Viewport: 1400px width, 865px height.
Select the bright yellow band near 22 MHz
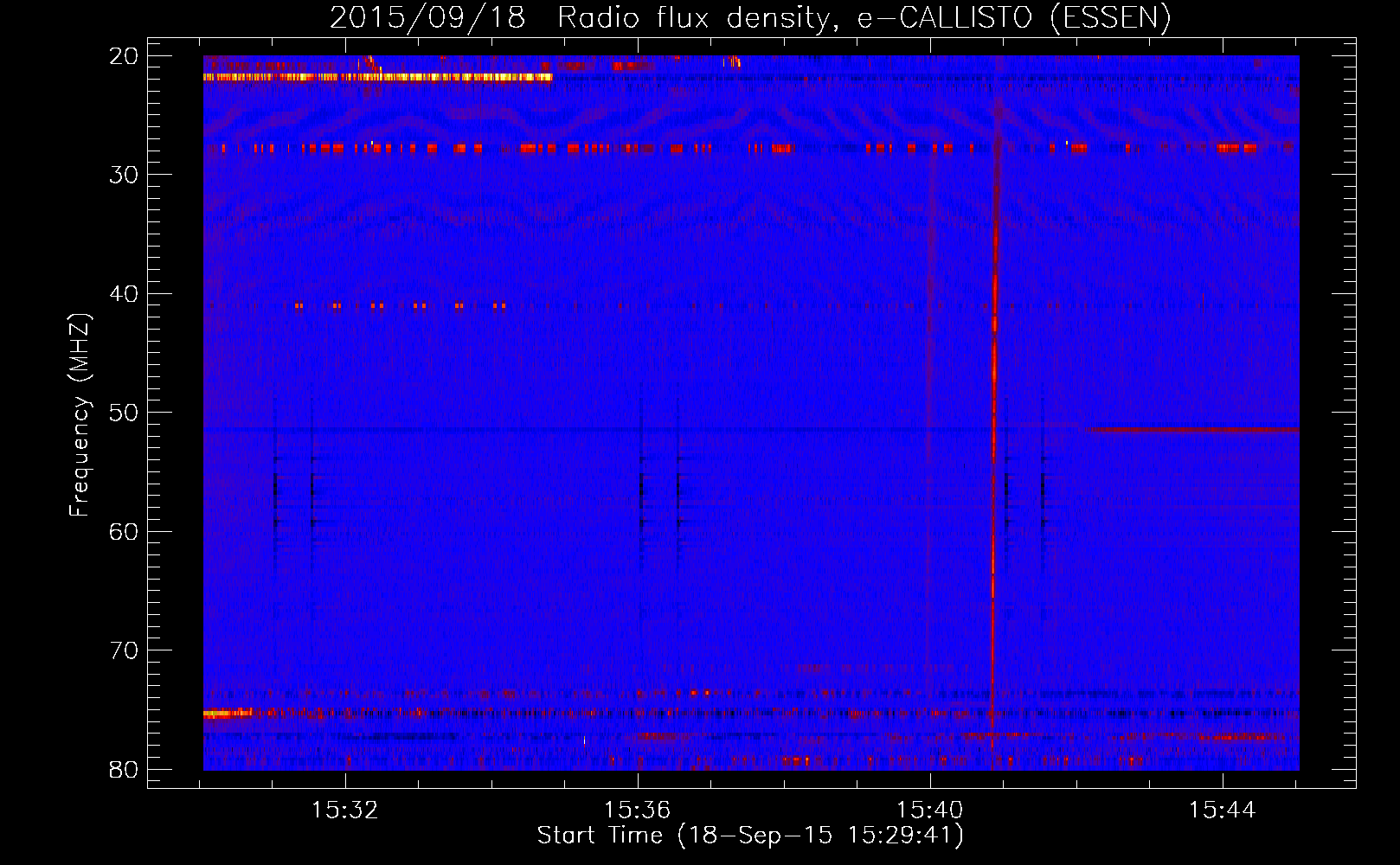pyautogui.click(x=378, y=77)
